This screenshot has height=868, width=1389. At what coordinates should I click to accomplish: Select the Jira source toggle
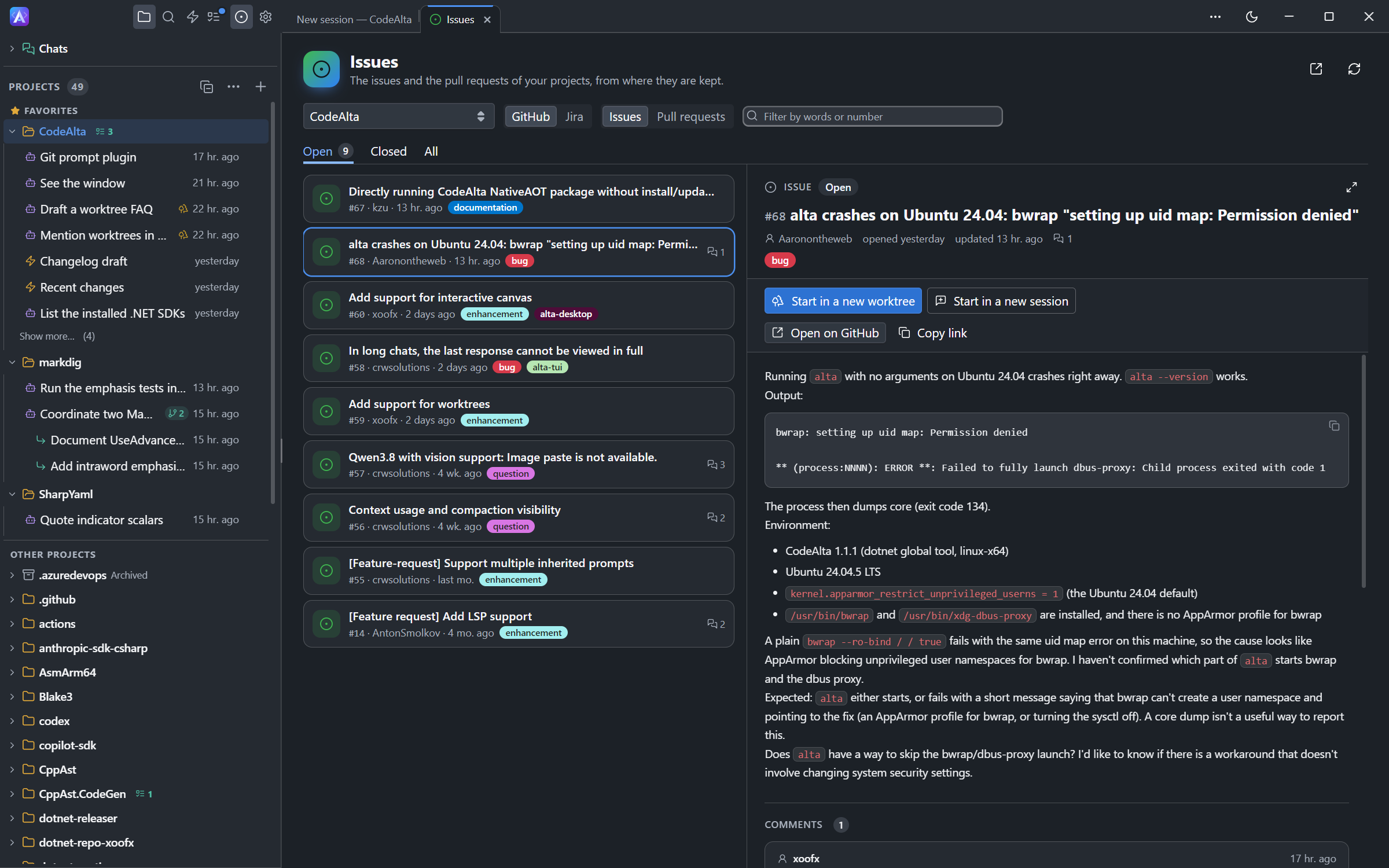(574, 117)
